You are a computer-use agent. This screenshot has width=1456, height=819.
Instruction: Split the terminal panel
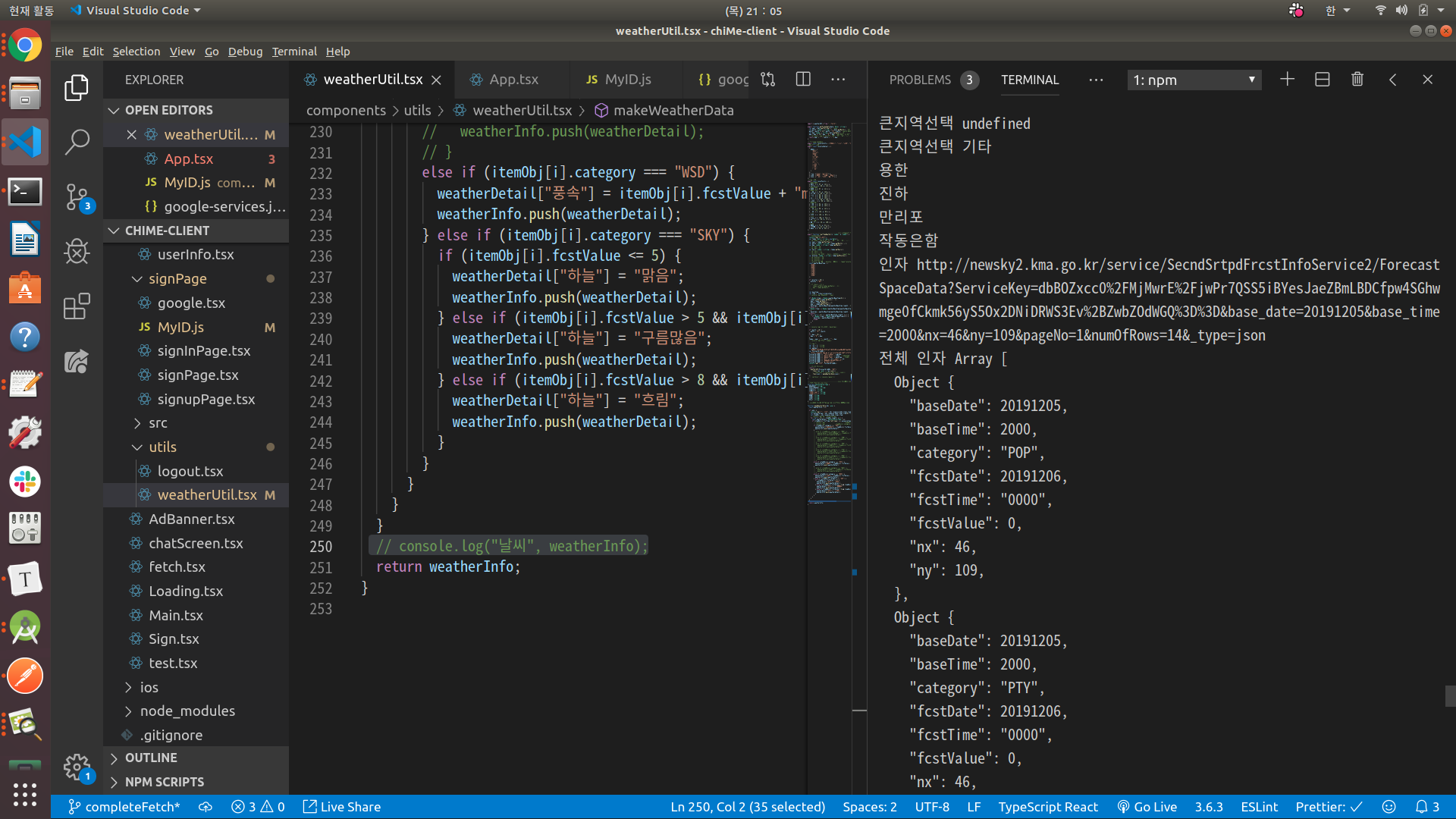tap(1322, 80)
